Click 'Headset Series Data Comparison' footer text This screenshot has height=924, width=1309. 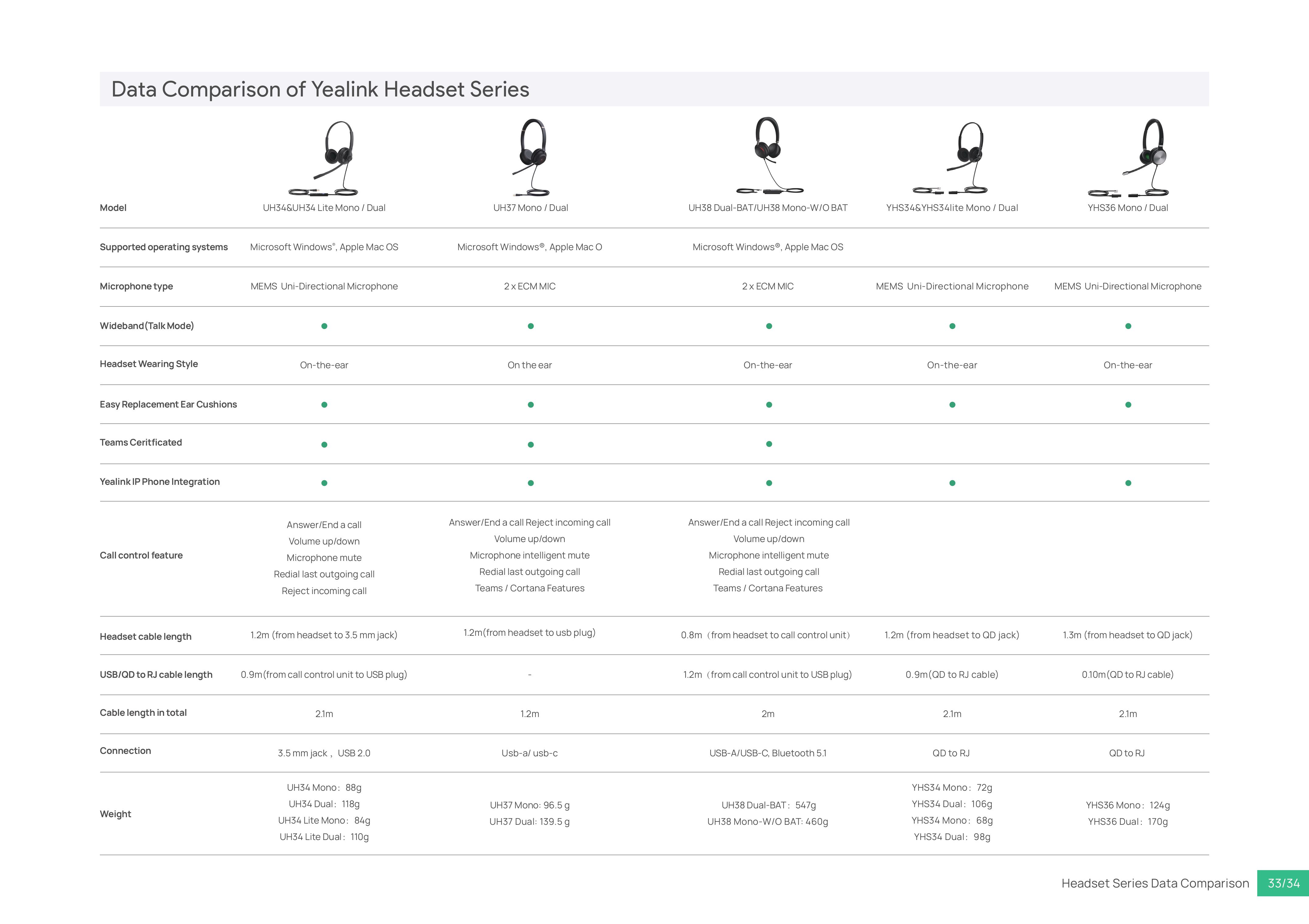[x=1155, y=884]
